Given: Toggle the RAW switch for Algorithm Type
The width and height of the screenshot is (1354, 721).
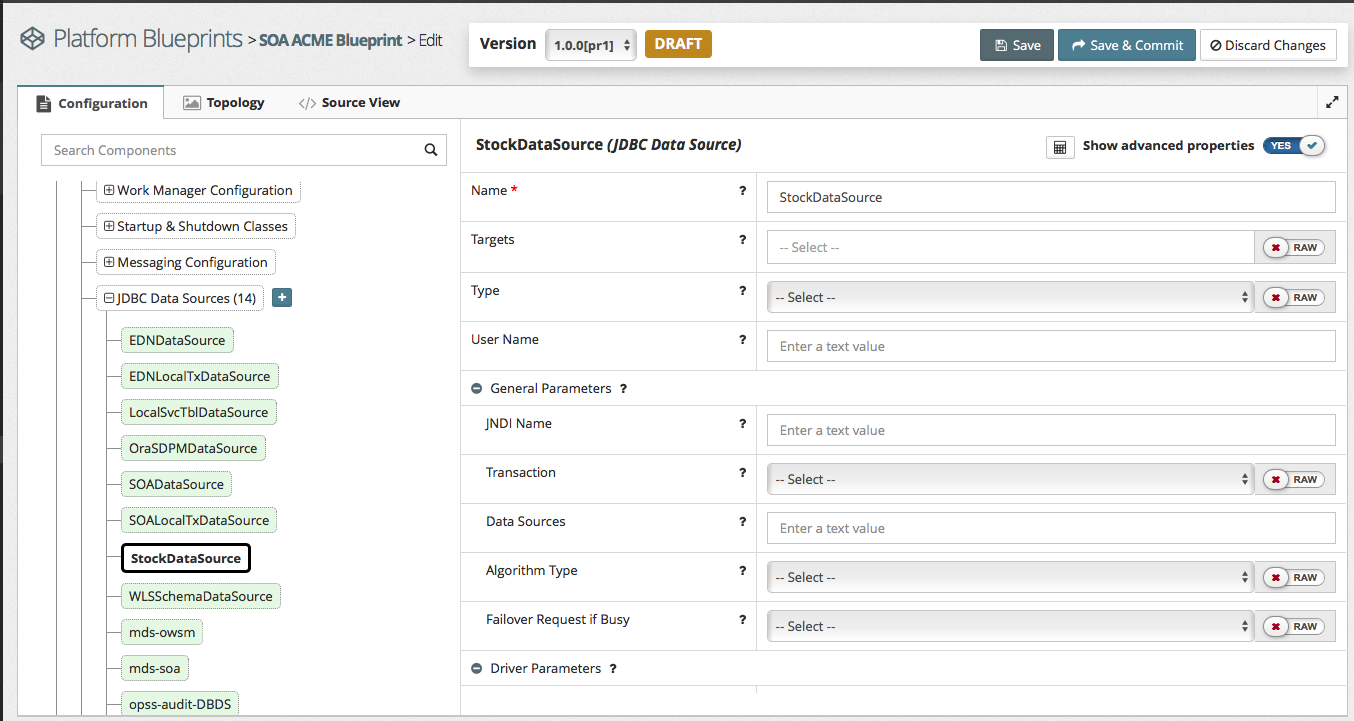Looking at the screenshot, I should (x=1294, y=577).
